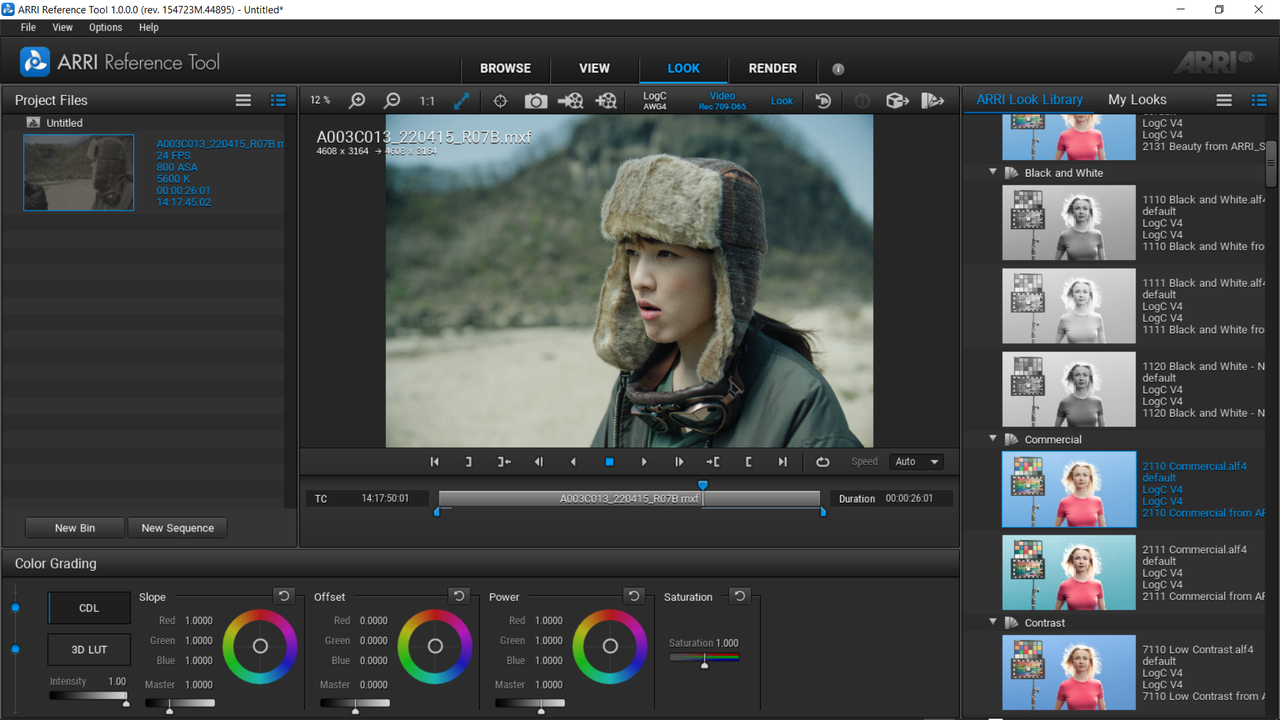Capture a still with the camera icon
Screen dimensions: 1280x720
(536, 100)
